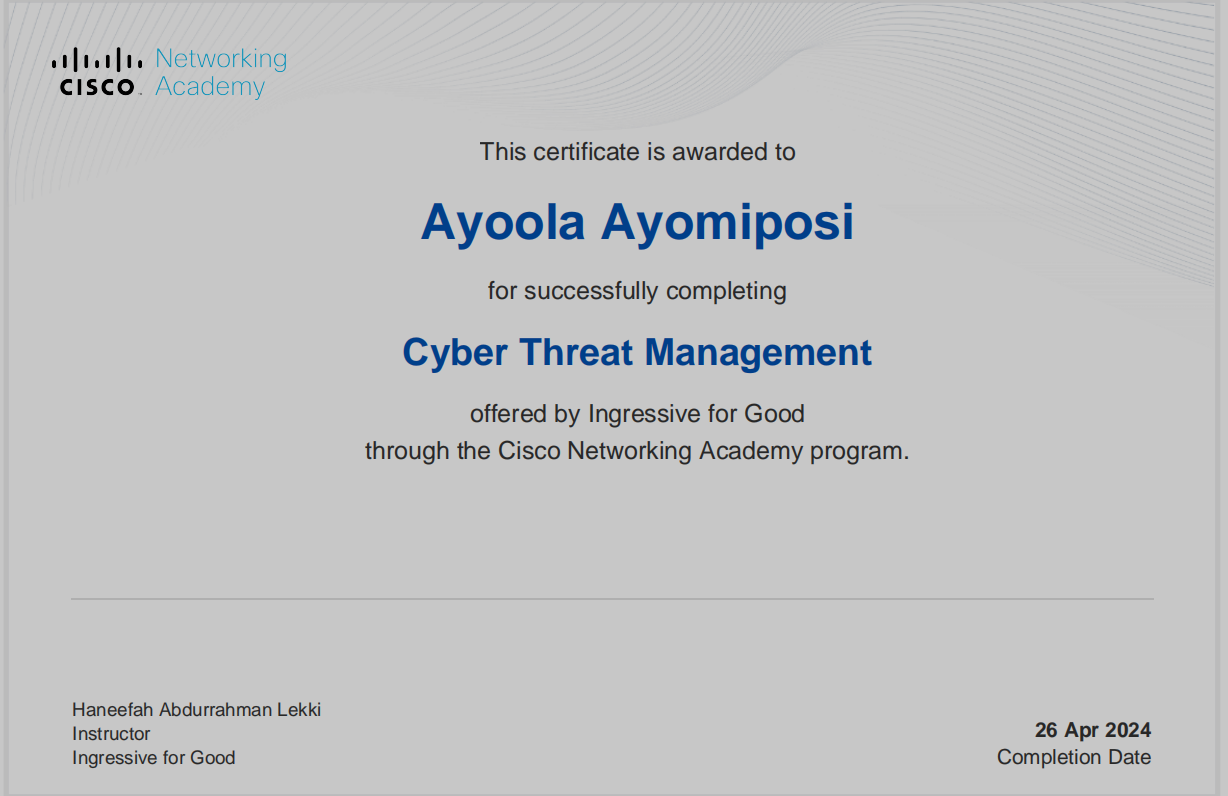Click the 'Instructor' label

pyautogui.click(x=111, y=734)
